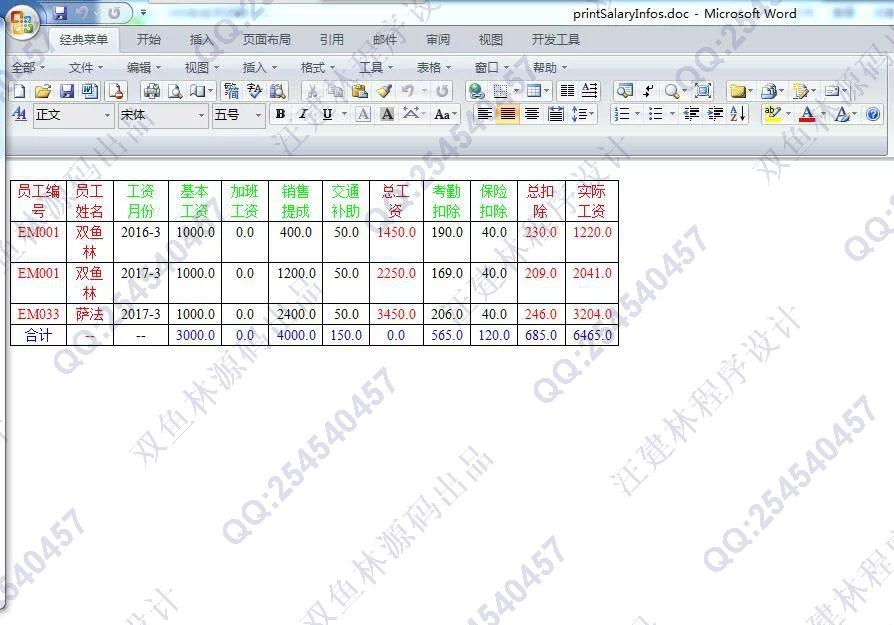This screenshot has width=894, height=625.
Task: Click the Insert Table grid icon
Action: click(534, 91)
